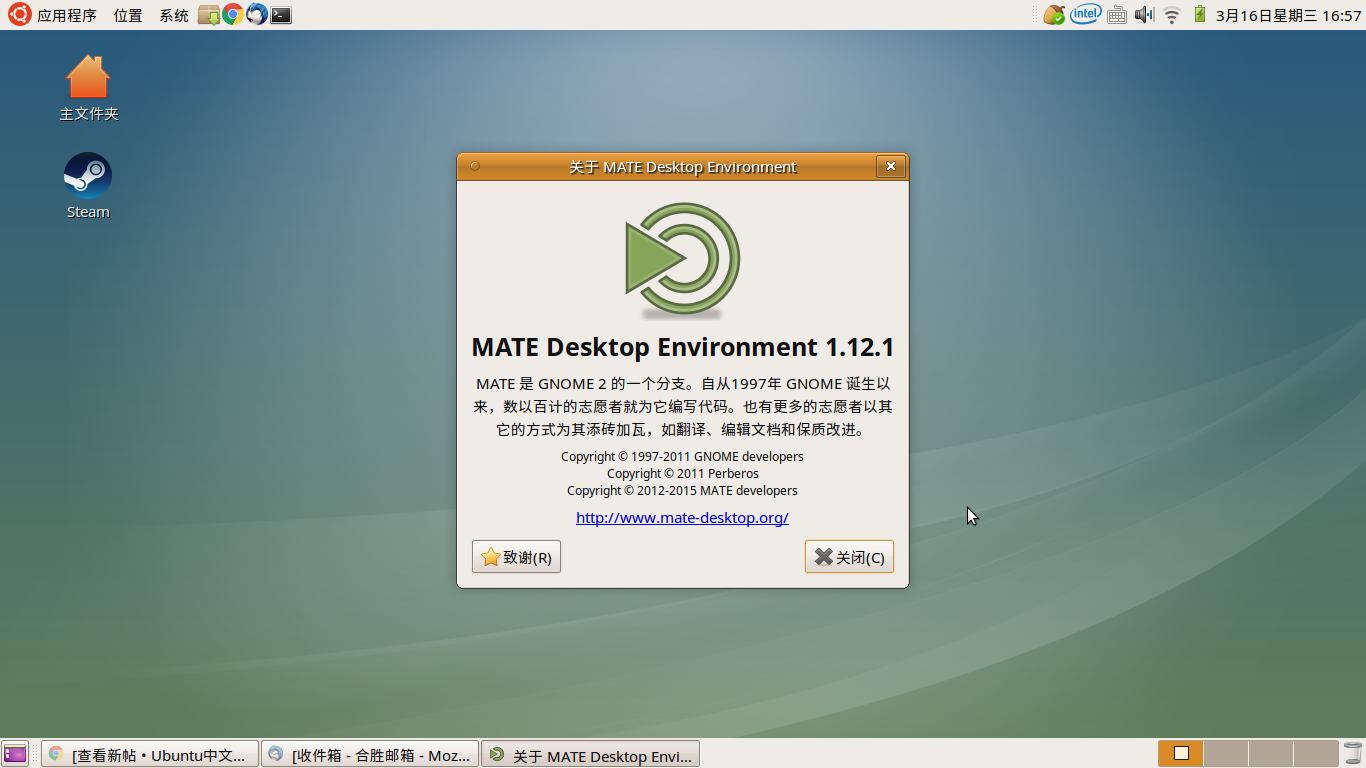1366x768 pixels.
Task: Open the http://www.mate-desktop.org/ link
Action: [x=683, y=518]
